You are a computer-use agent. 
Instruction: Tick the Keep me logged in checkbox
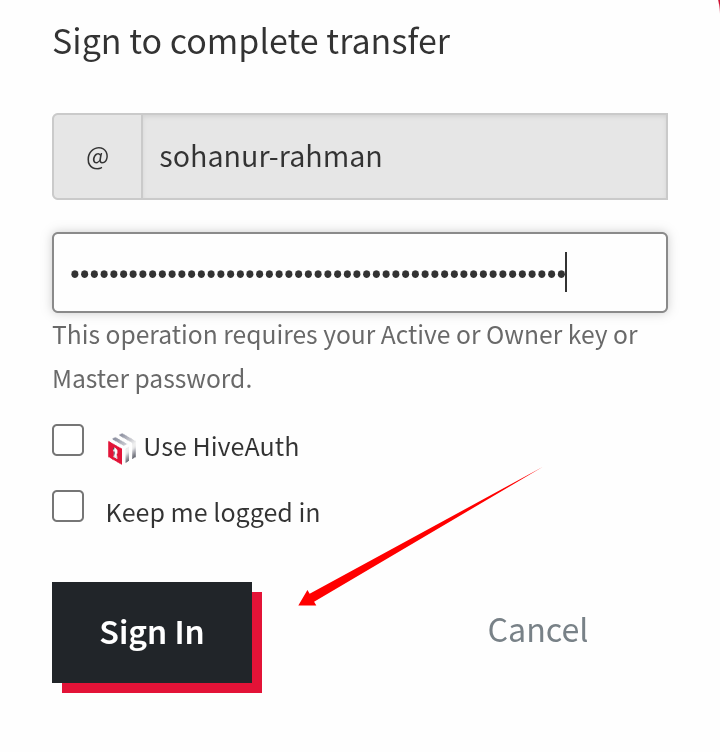point(68,506)
